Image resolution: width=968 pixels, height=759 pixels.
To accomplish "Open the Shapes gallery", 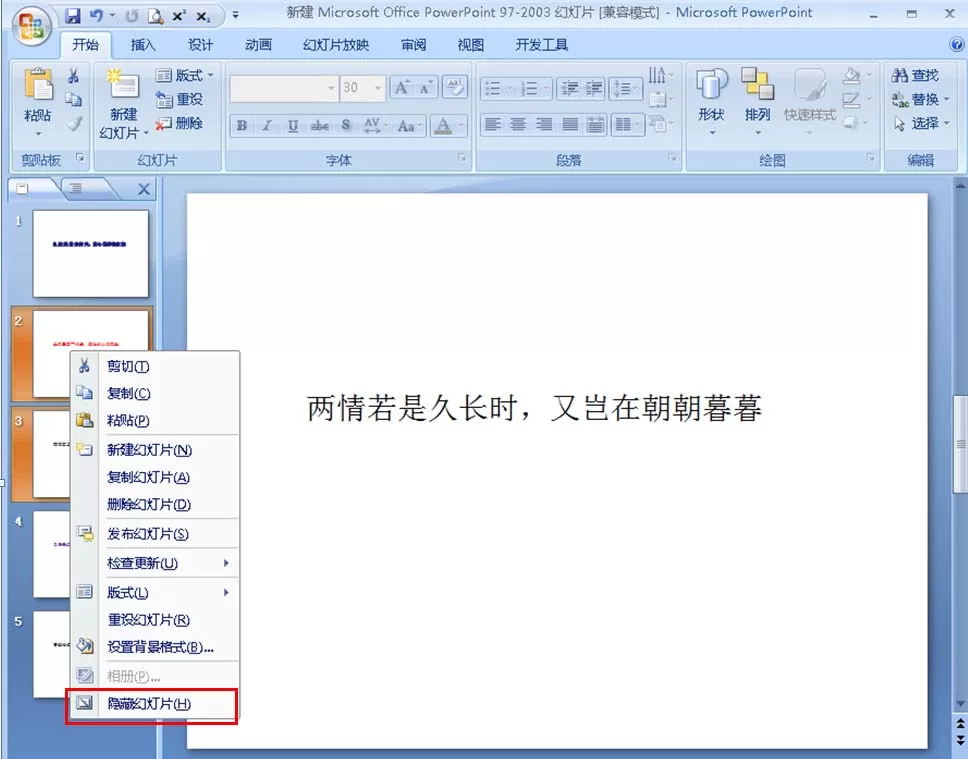I will (712, 84).
